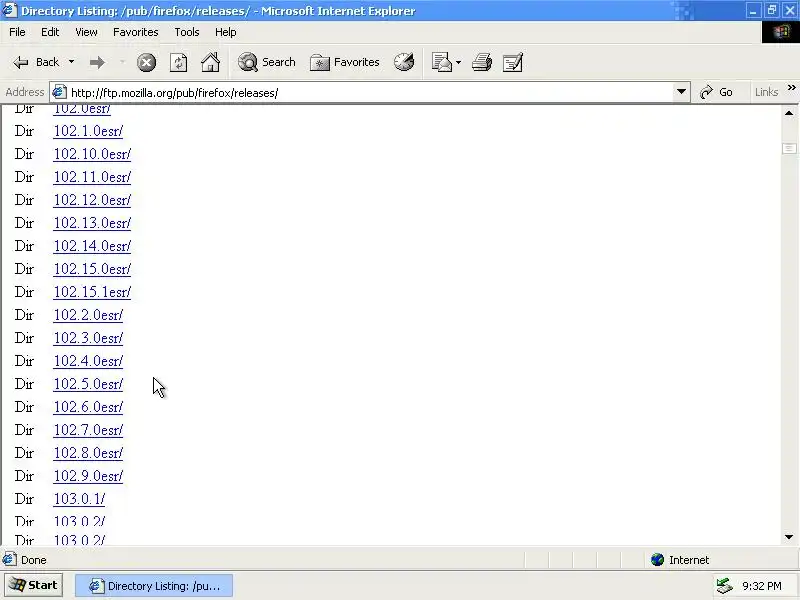This screenshot has width=800, height=600.
Task: Open the Favorites menu in menu bar
Action: pos(136,32)
